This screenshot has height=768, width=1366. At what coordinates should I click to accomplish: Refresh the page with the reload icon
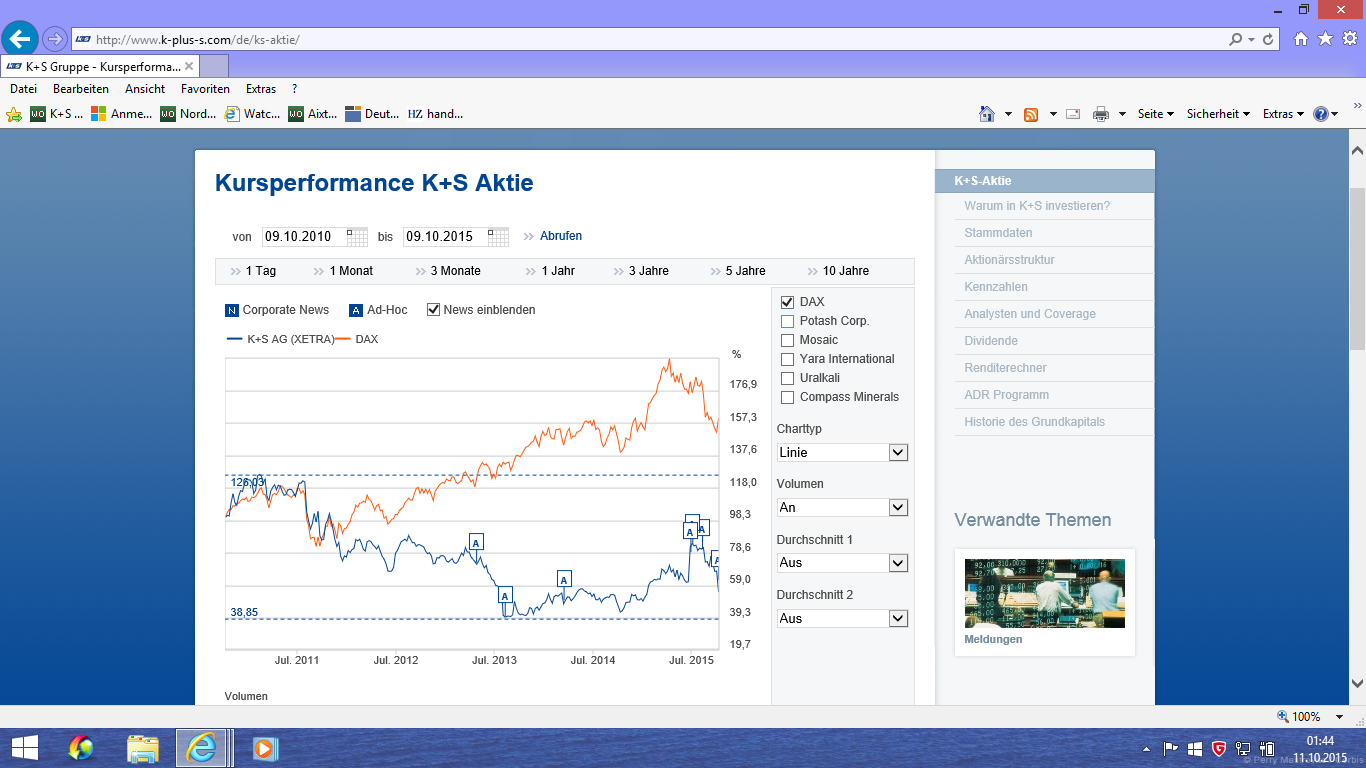point(1269,39)
